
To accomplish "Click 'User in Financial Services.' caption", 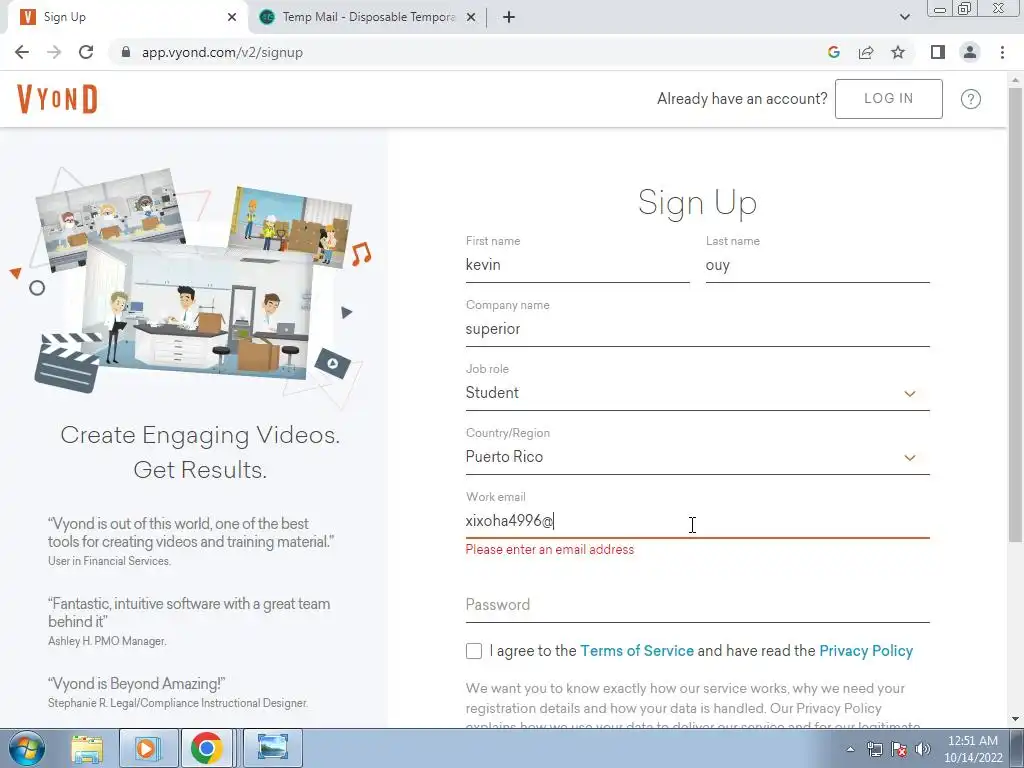I will [109, 561].
